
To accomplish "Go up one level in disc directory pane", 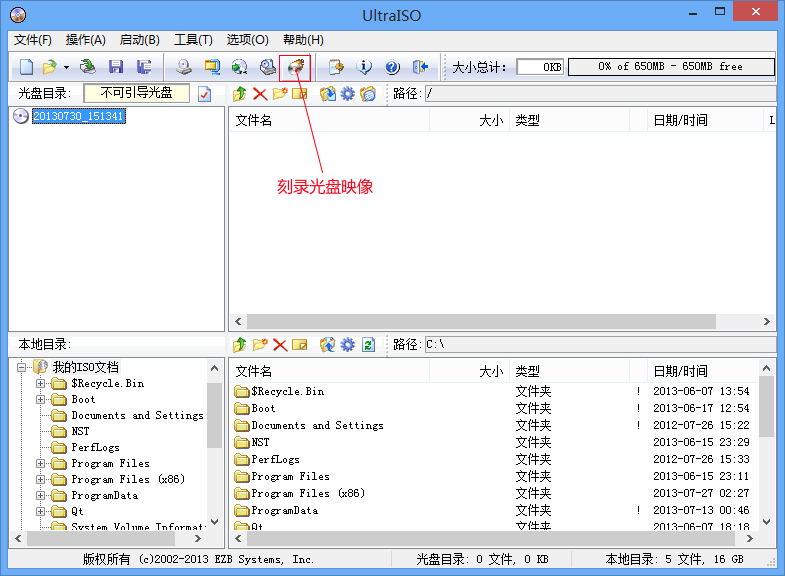I will coord(240,94).
